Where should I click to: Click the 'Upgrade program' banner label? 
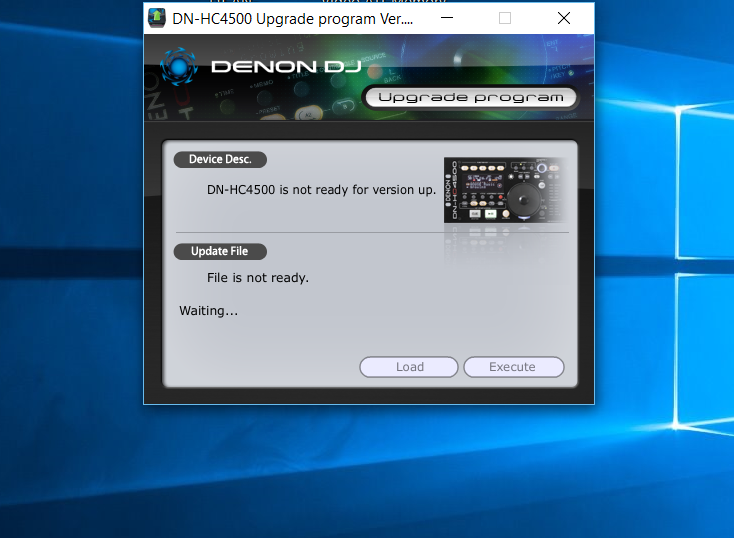(x=470, y=97)
